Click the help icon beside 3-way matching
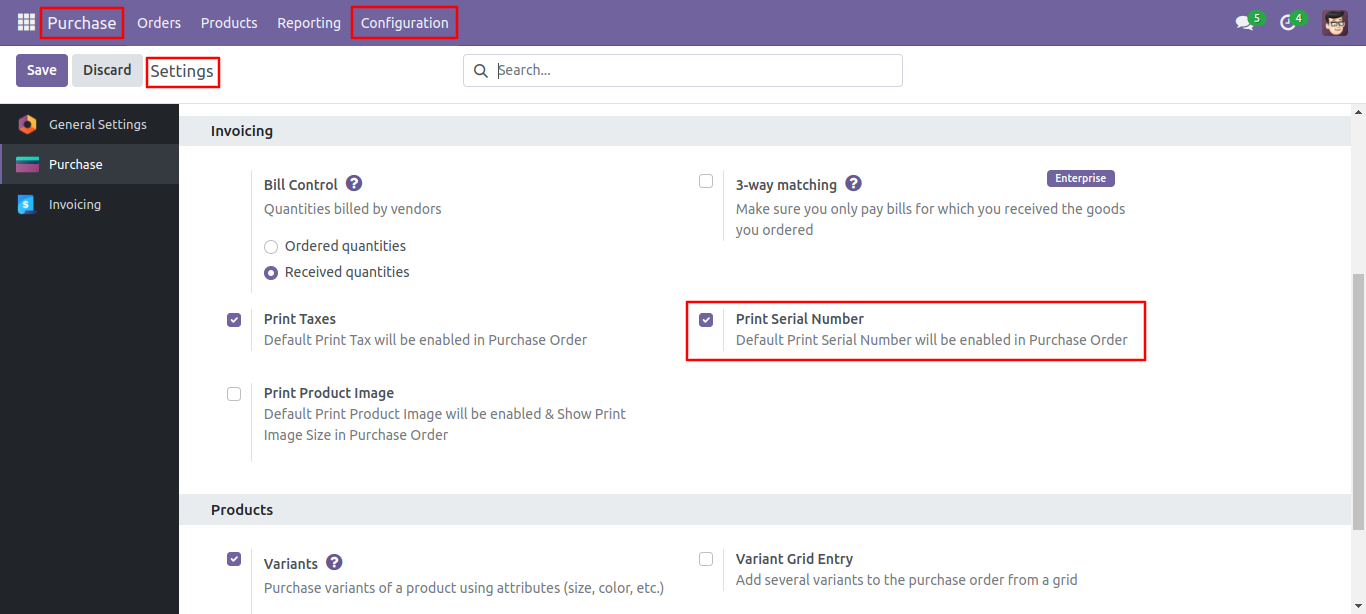Screen dimensions: 1366x614 [x=853, y=184]
